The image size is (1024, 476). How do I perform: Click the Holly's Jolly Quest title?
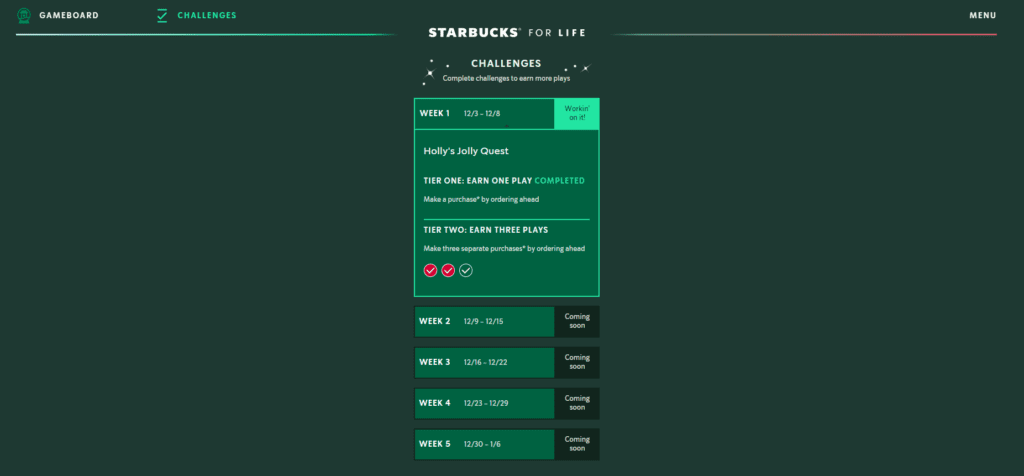tap(466, 151)
